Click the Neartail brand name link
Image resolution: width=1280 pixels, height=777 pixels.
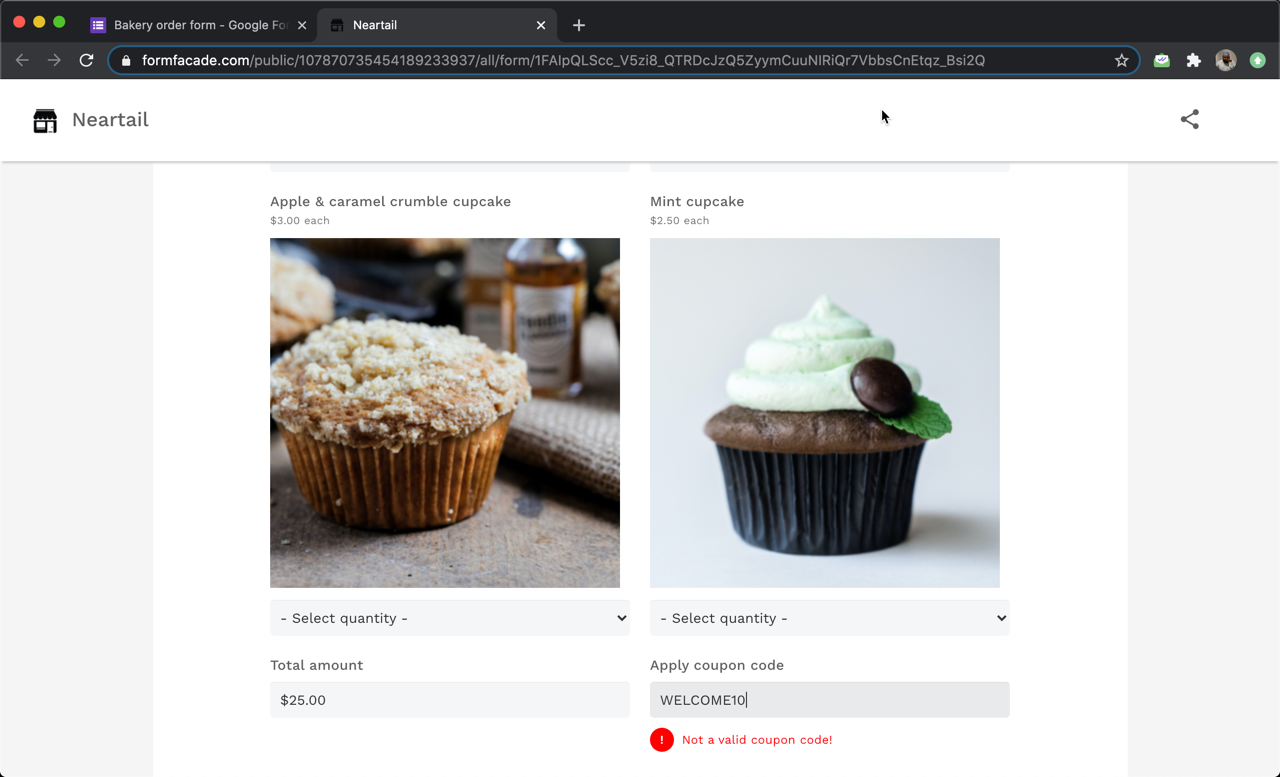[x=110, y=120]
